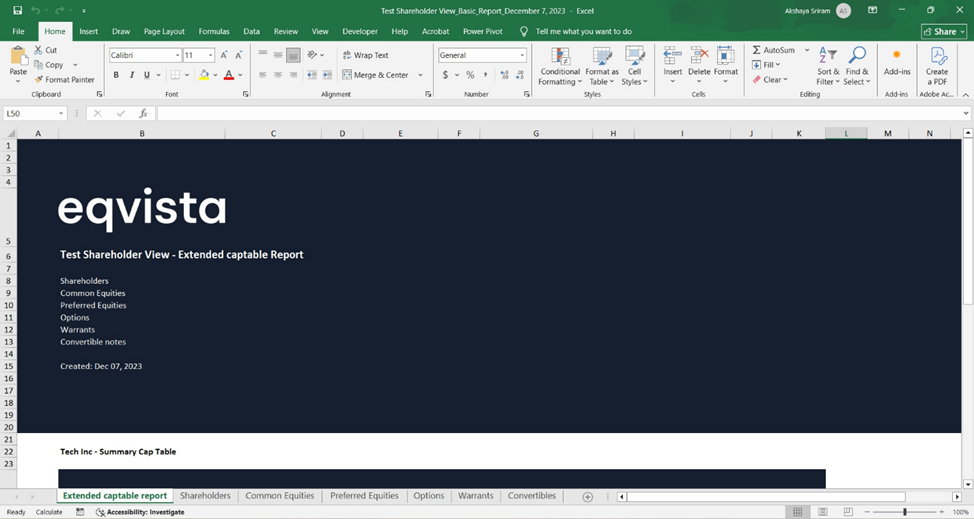
Task: Open the Fill dropdown
Action: click(766, 65)
